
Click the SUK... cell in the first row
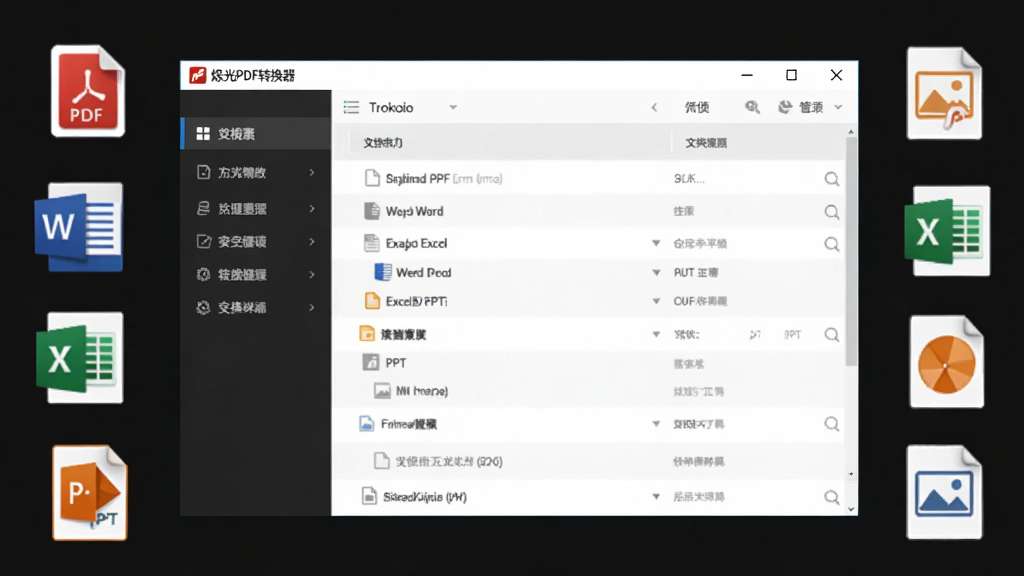tap(689, 179)
